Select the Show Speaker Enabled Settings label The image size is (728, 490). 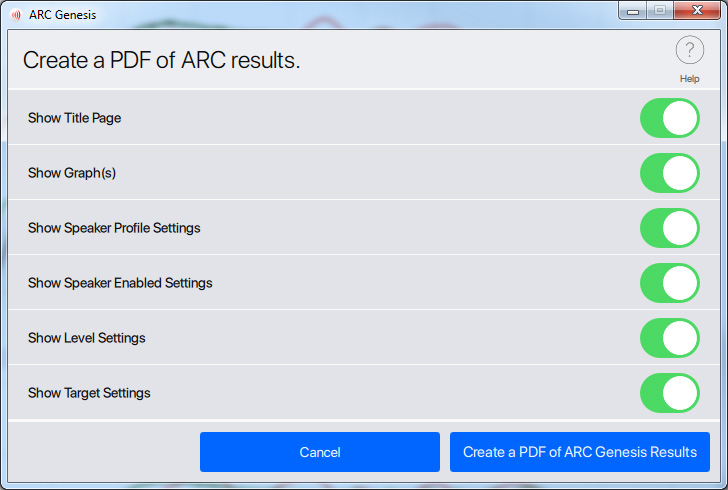[x=120, y=283]
